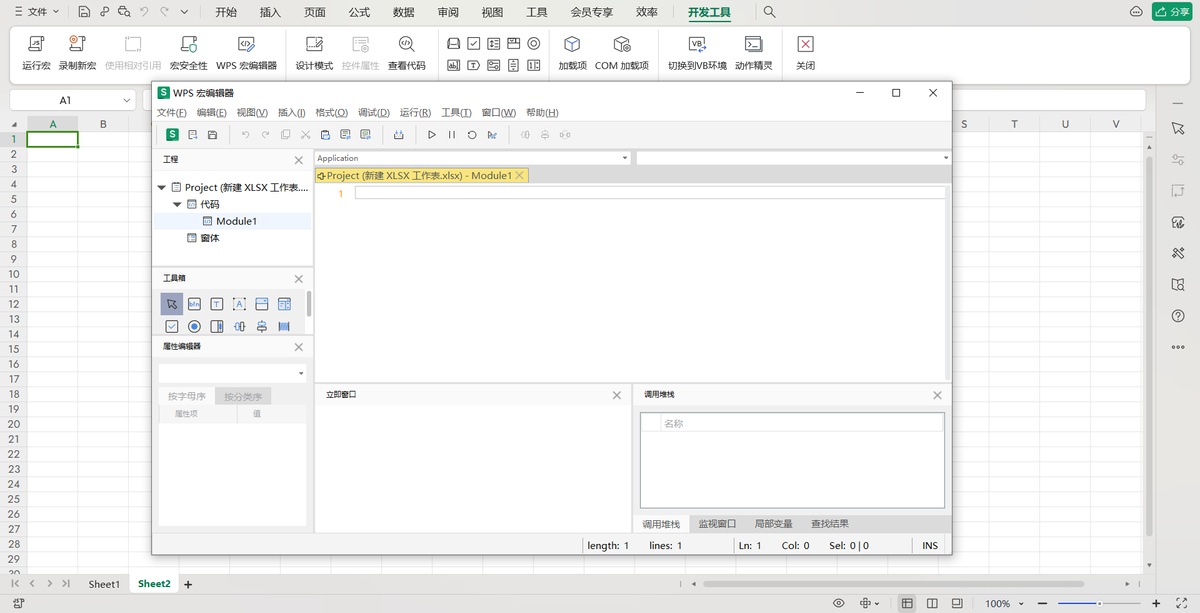Open the Name Box dropdown arrow for A1
The height and width of the screenshot is (613, 1200).
[128, 100]
